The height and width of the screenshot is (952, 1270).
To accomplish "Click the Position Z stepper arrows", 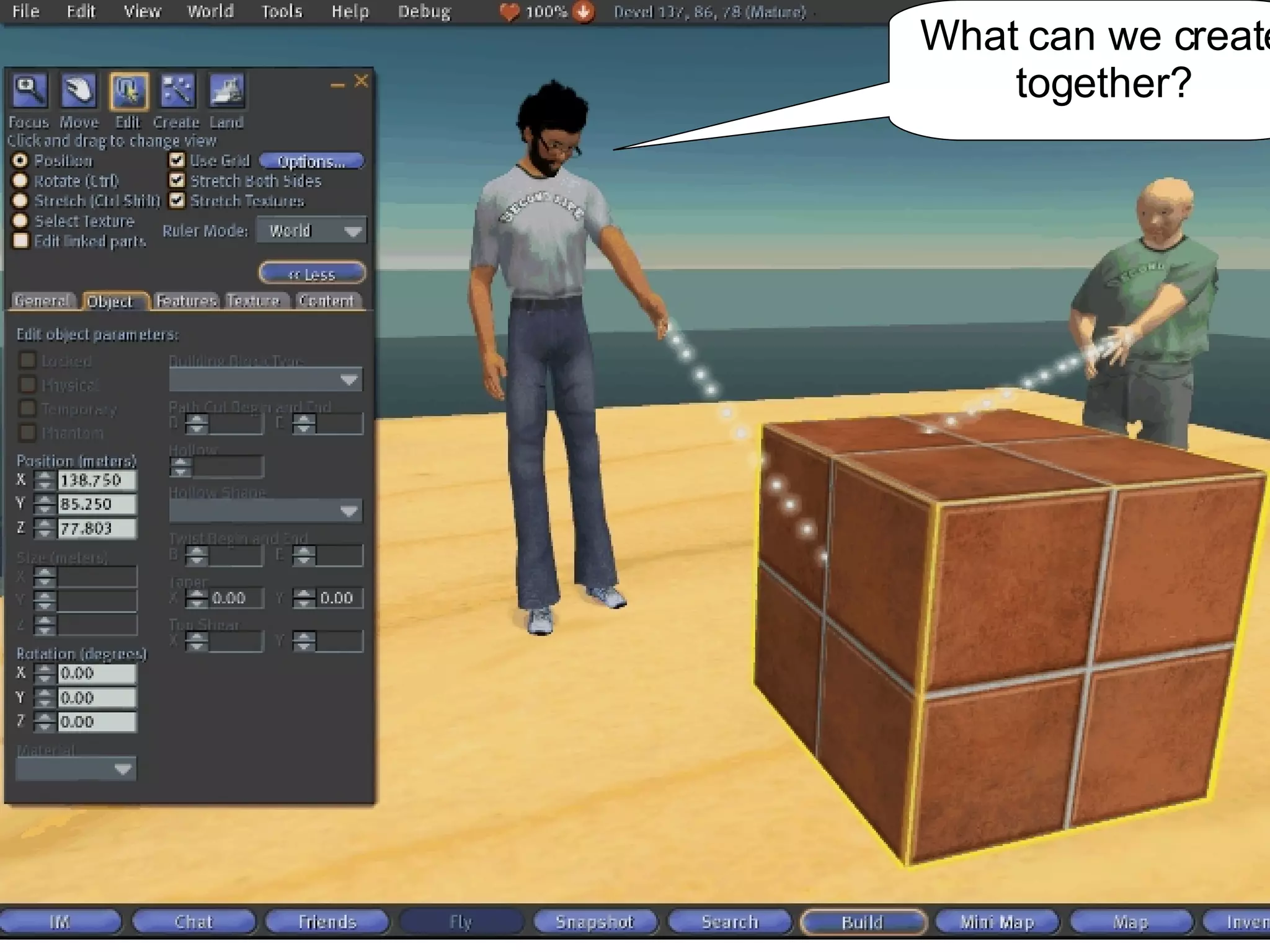I will (x=45, y=528).
